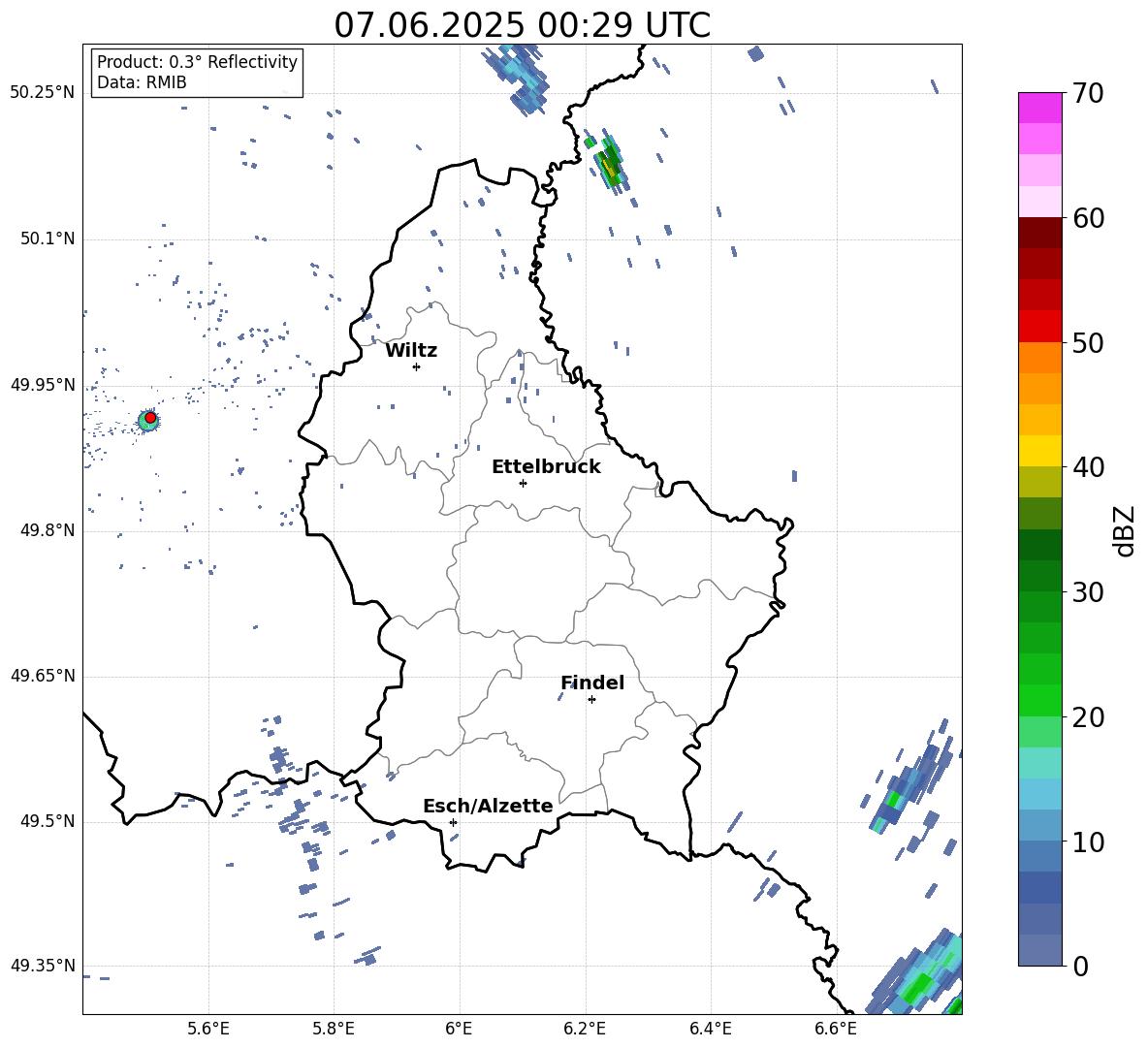This screenshot has width=1148, height=1048.
Task: Click the red 50 dBZ colorbar segment
Action: (x=1040, y=327)
